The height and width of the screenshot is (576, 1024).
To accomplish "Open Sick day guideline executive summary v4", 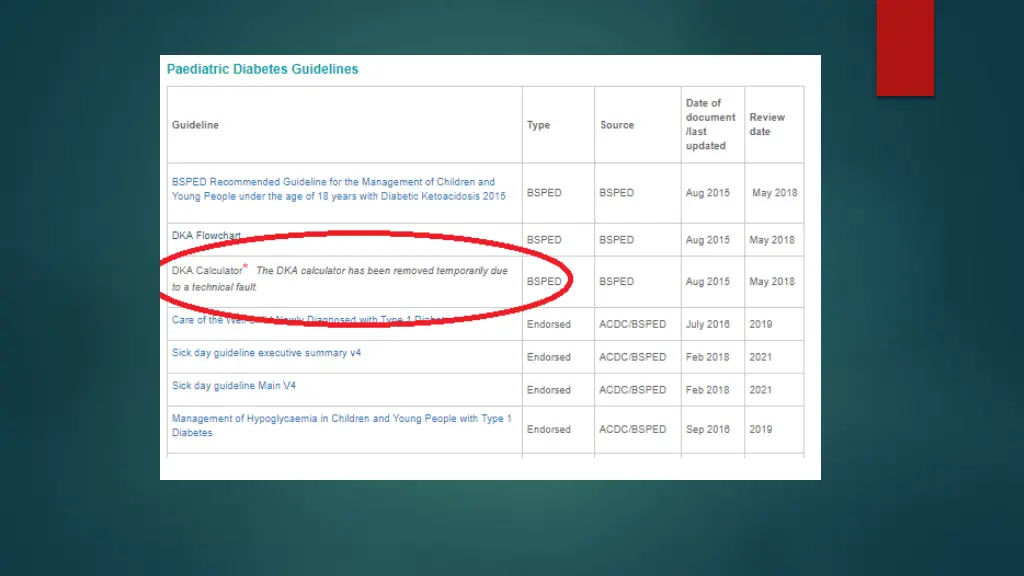I will click(x=266, y=353).
